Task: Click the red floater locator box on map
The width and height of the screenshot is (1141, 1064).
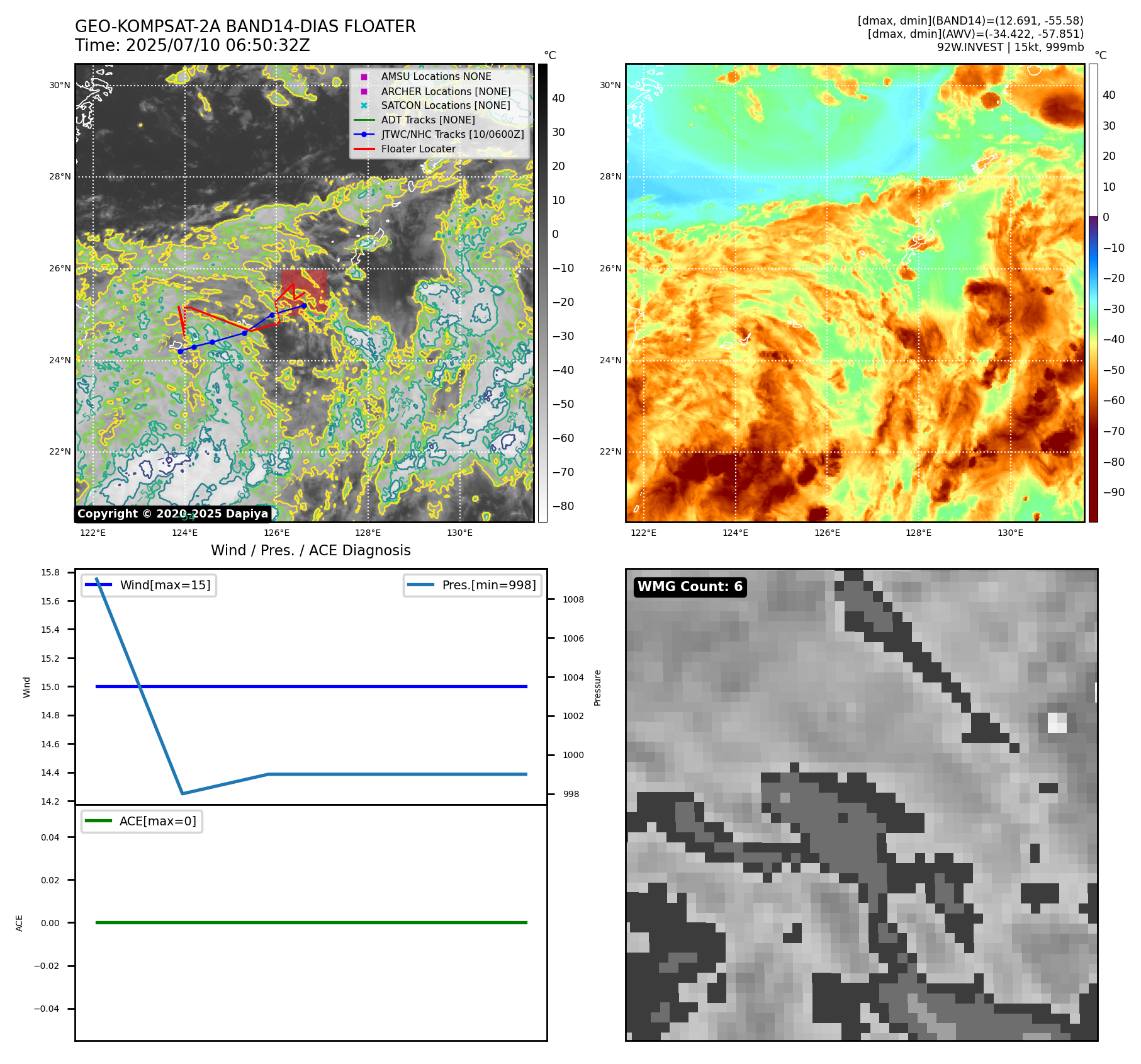Action: pos(305,290)
